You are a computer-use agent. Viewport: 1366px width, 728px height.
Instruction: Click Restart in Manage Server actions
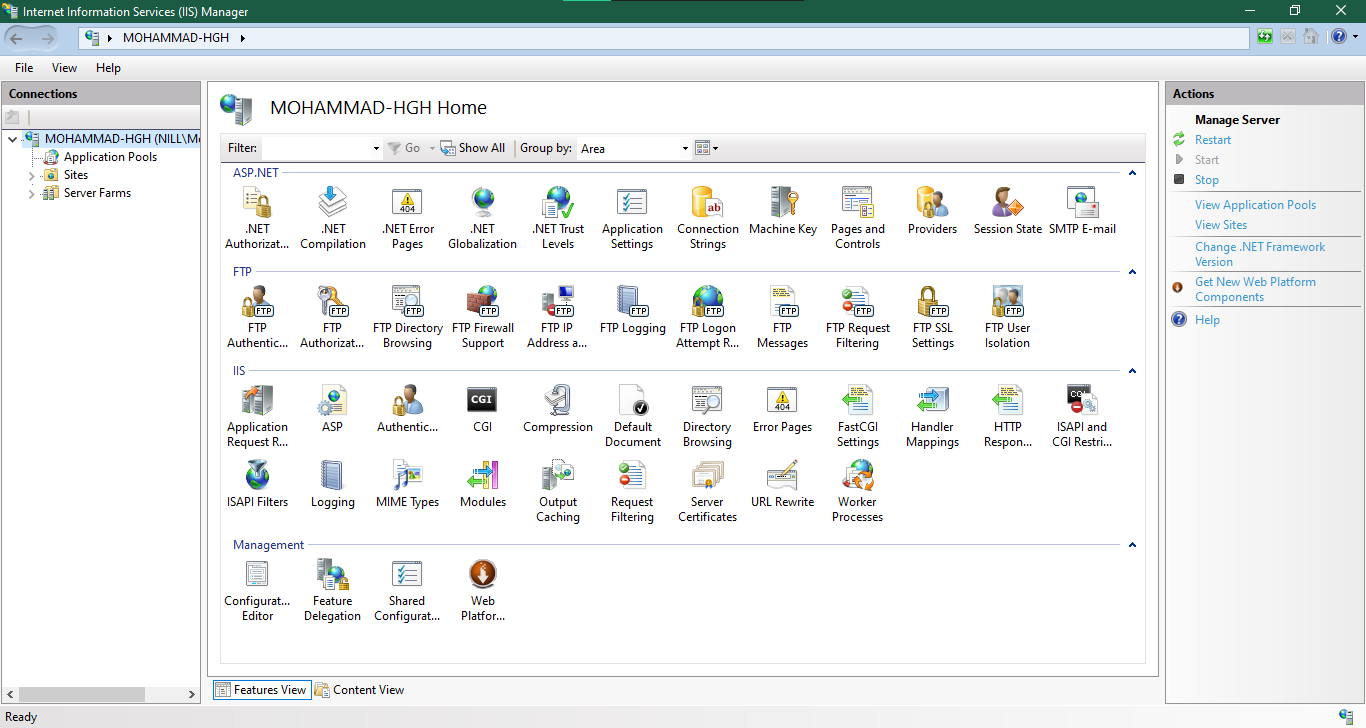1213,140
